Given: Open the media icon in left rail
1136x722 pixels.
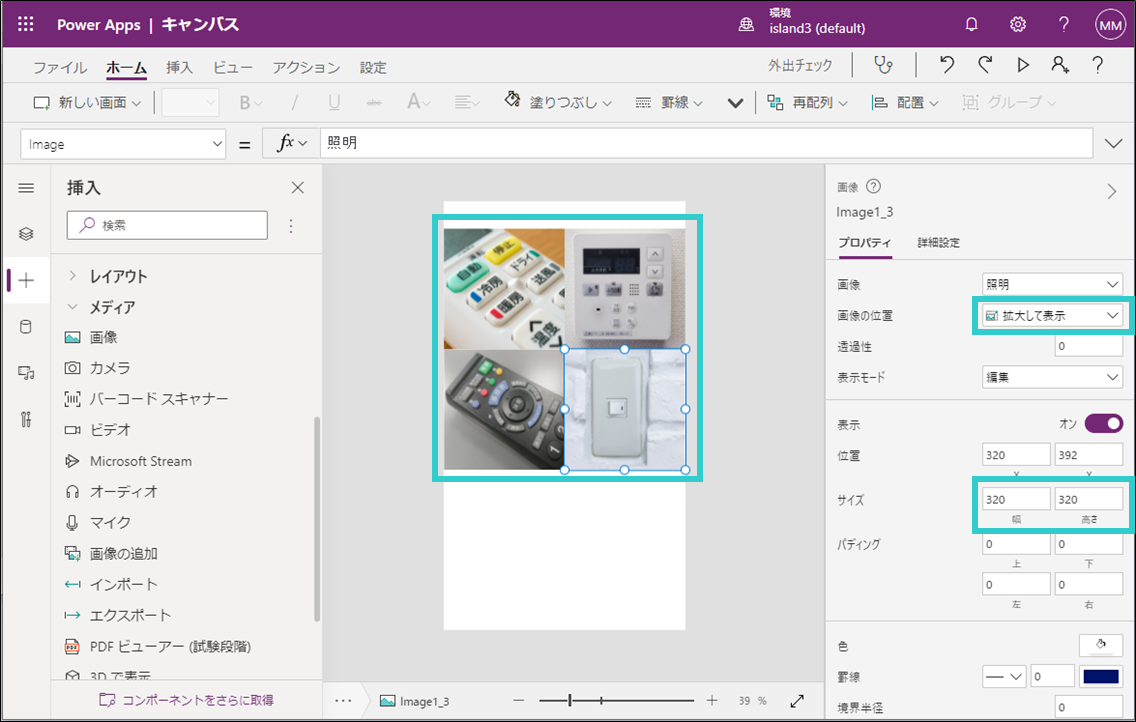Looking at the screenshot, I should (x=26, y=373).
